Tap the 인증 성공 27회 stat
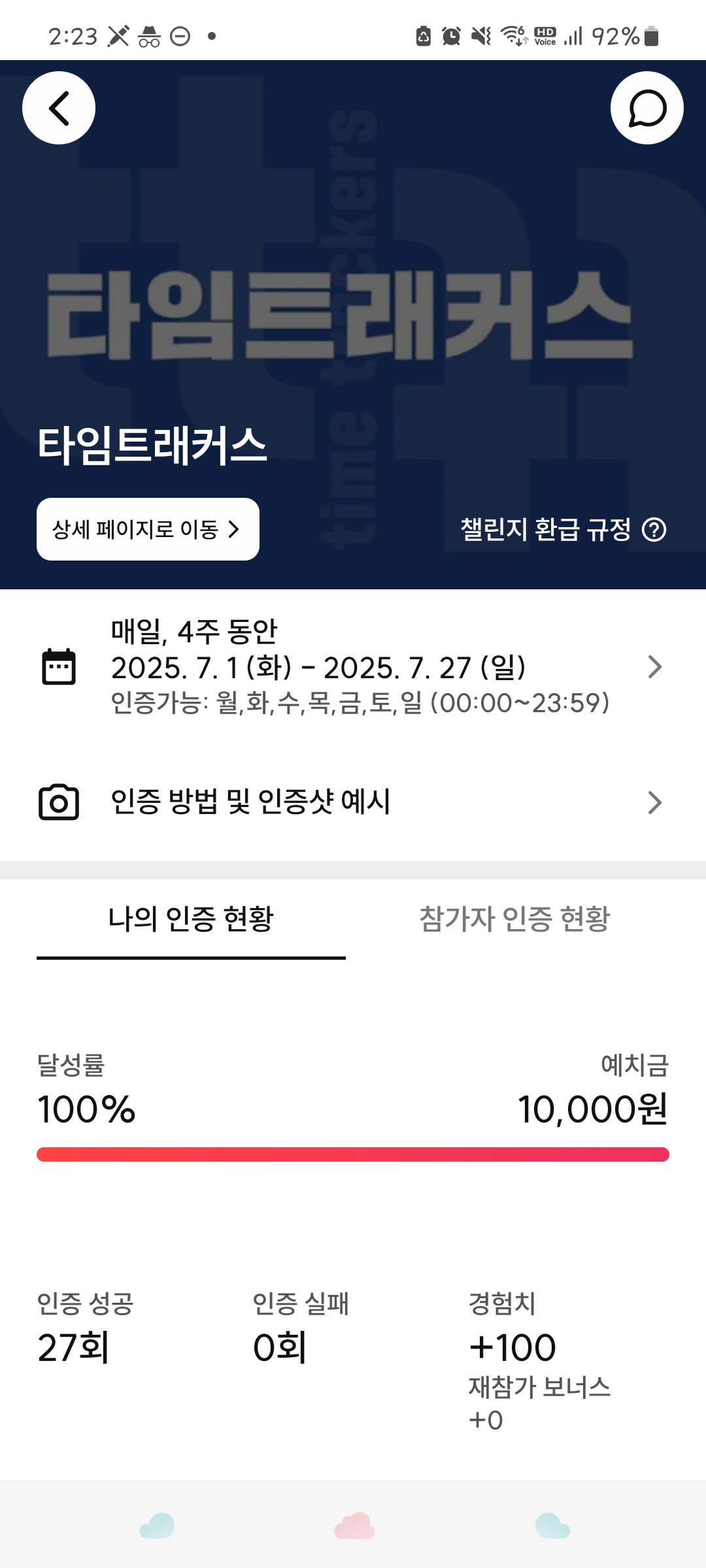 [85, 1330]
